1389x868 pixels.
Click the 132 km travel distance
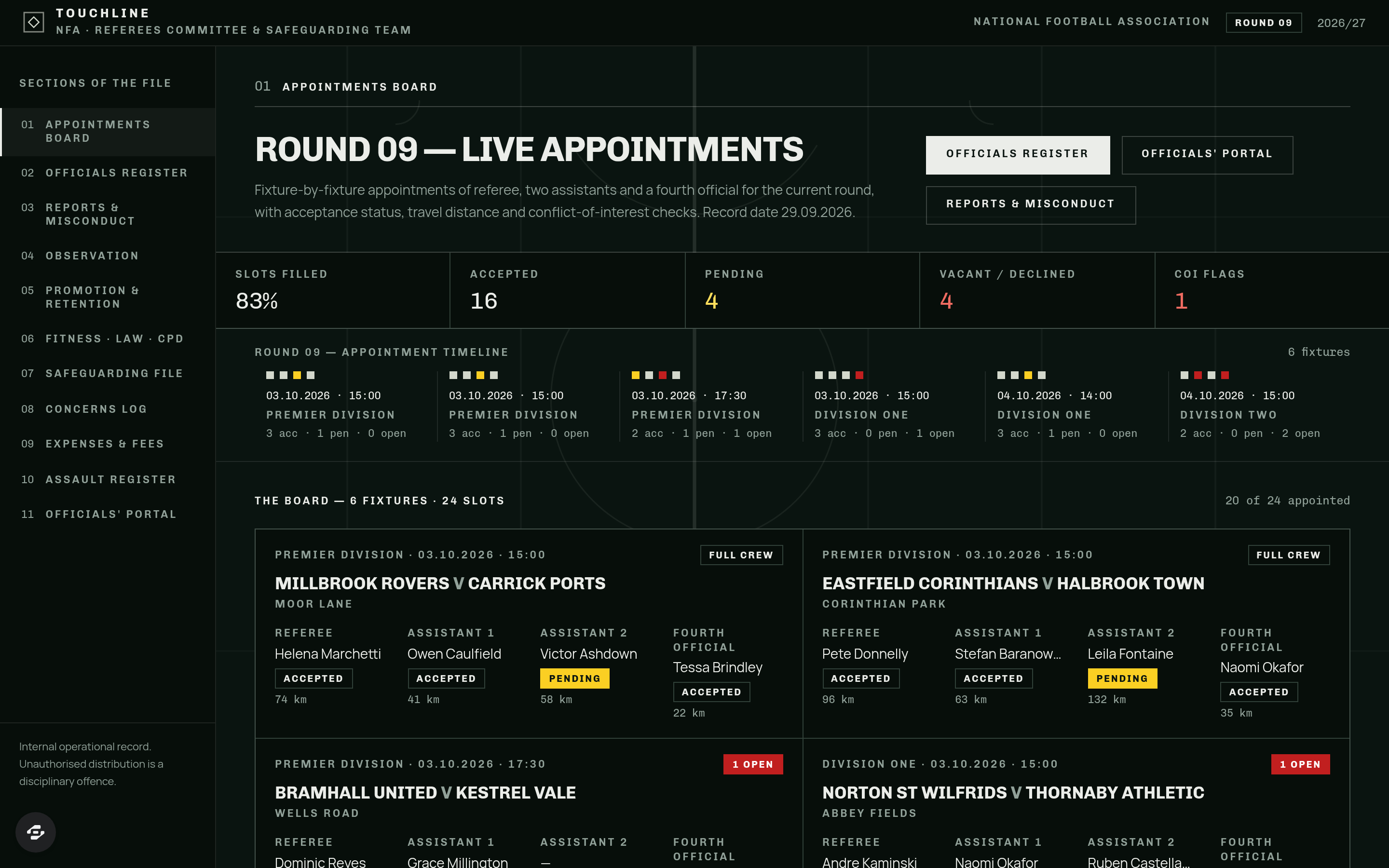1106,700
